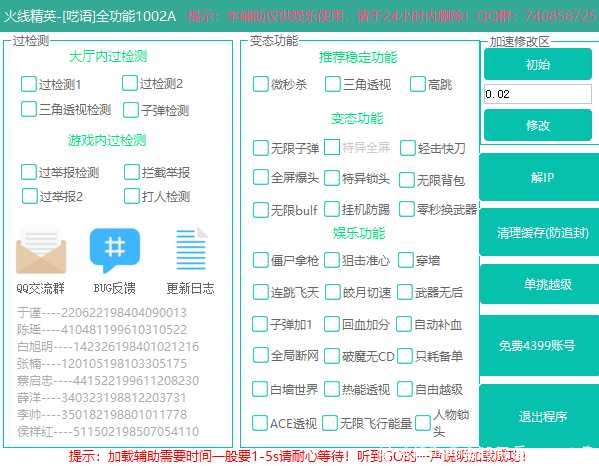Click the 娱乐功能 heading
The height and width of the screenshot is (466, 599).
click(359, 233)
